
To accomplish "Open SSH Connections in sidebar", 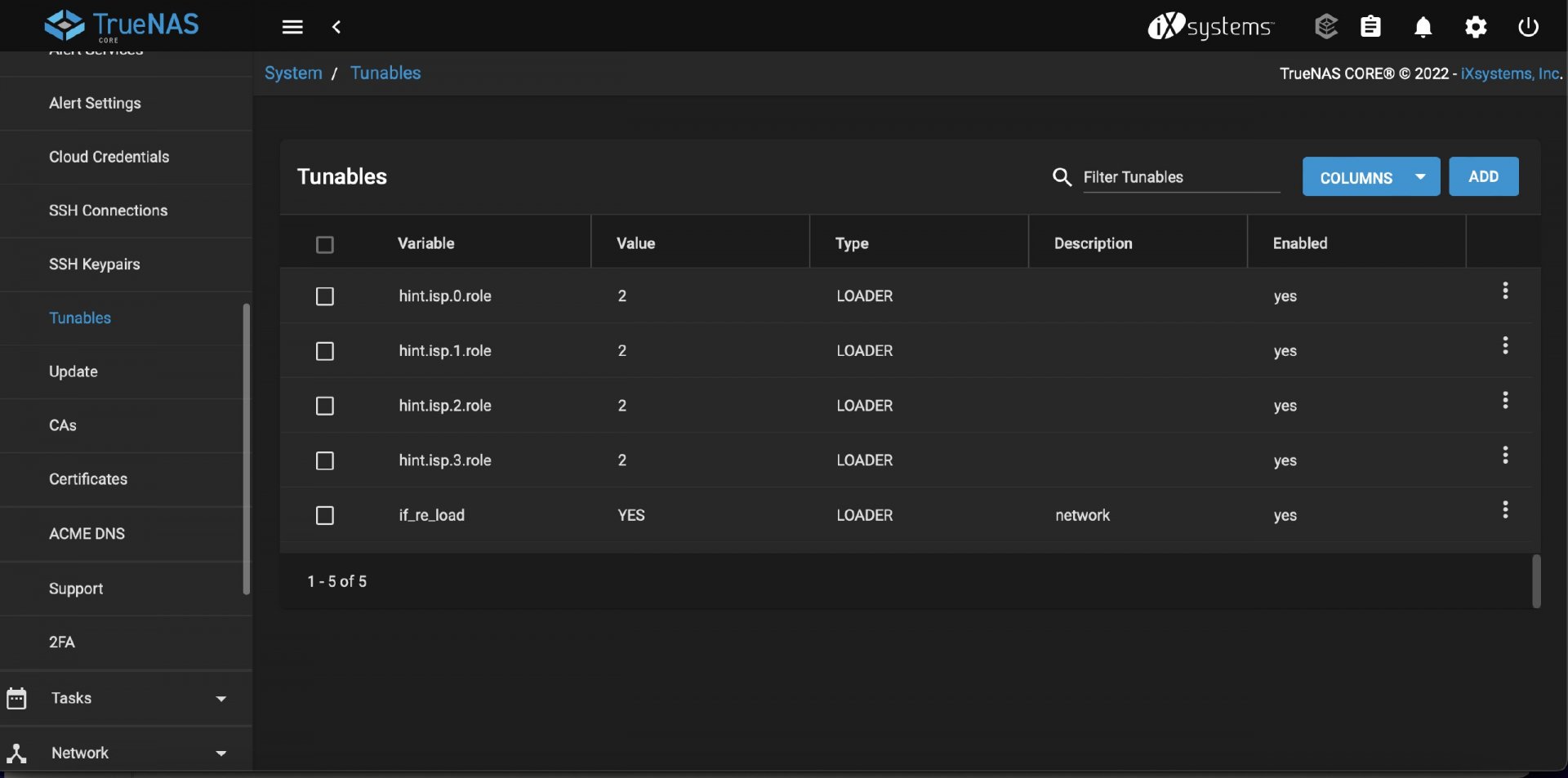I will tap(126, 211).
